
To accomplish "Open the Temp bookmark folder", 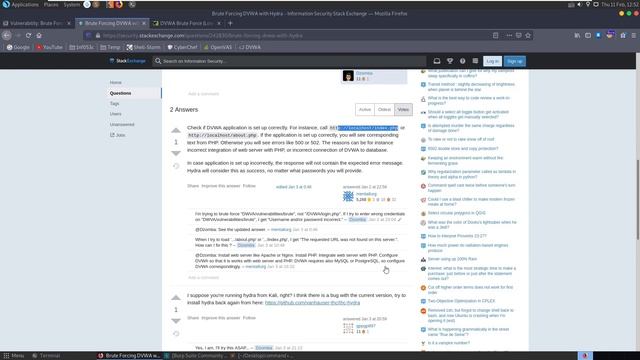I will pyautogui.click(x=110, y=47).
